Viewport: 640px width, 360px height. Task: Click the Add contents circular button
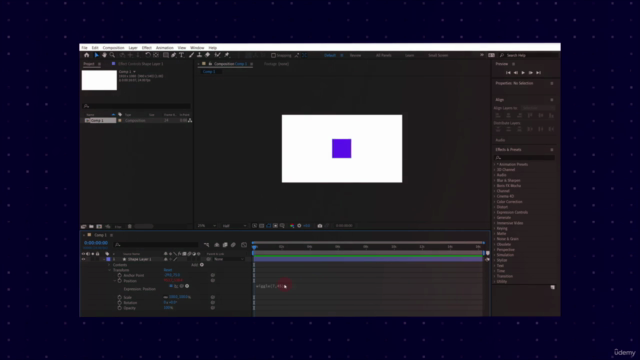tap(202, 265)
